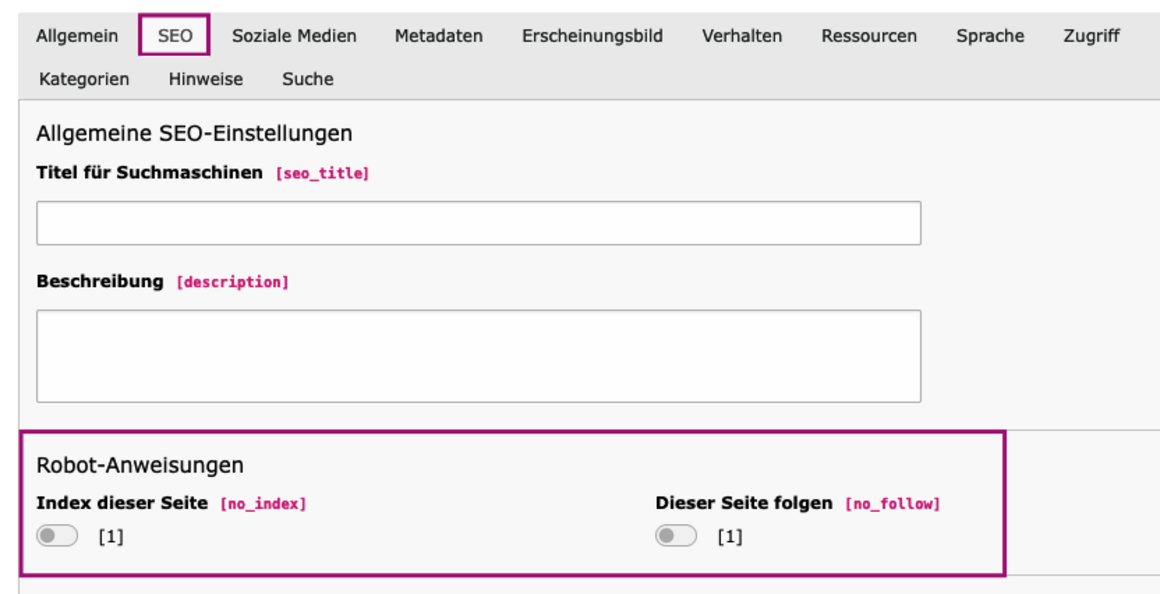1160x594 pixels.
Task: Focus the Beschreibung text area
Action: point(478,356)
